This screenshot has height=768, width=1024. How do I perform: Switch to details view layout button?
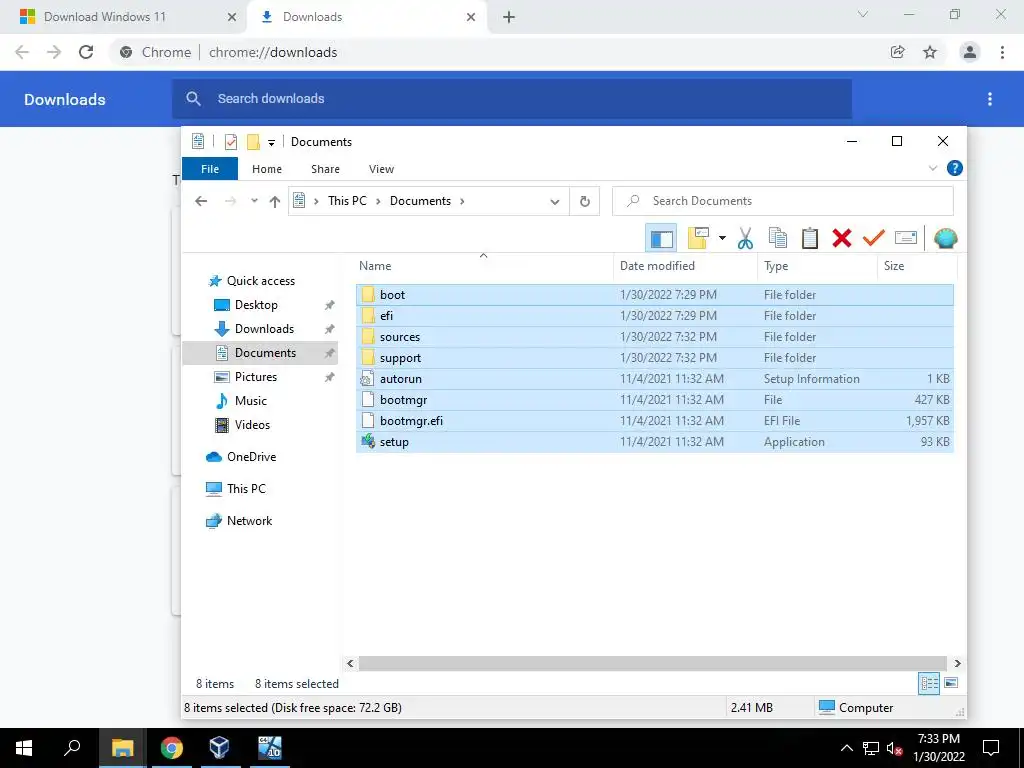tap(929, 684)
